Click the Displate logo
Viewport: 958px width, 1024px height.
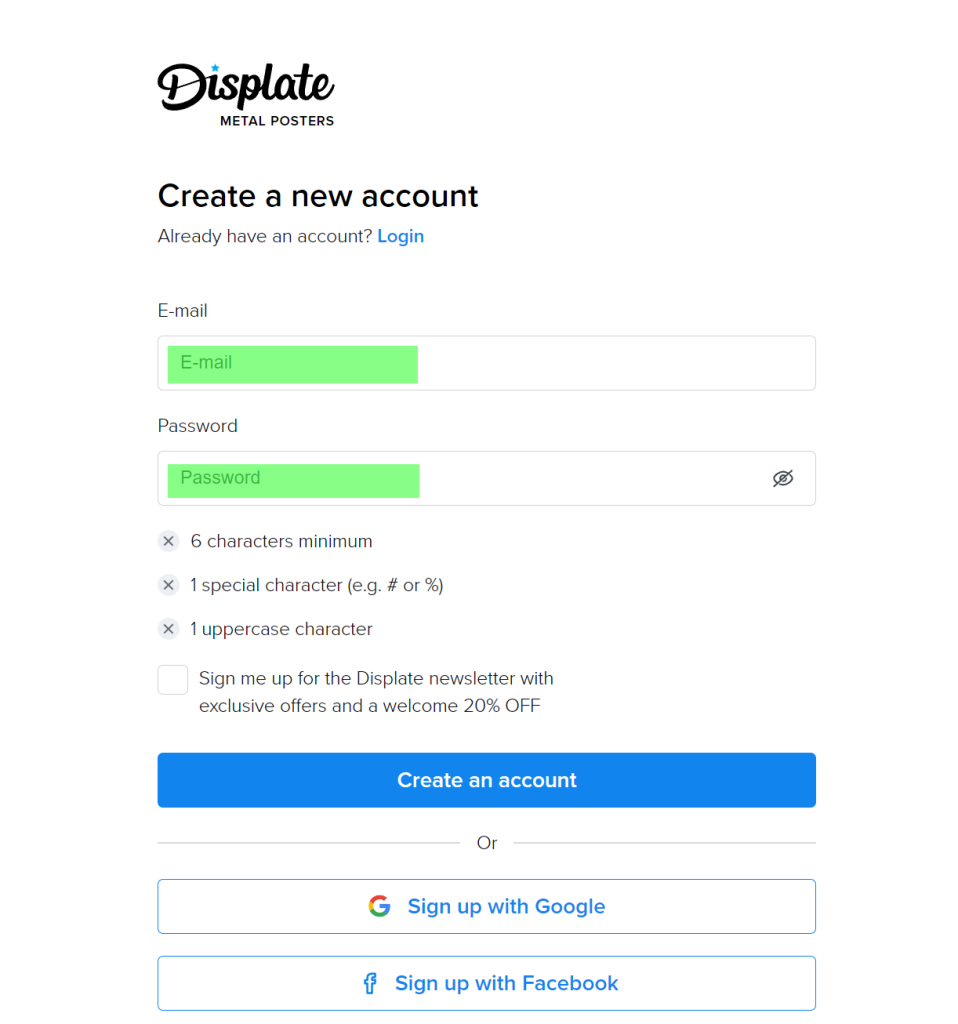(245, 88)
